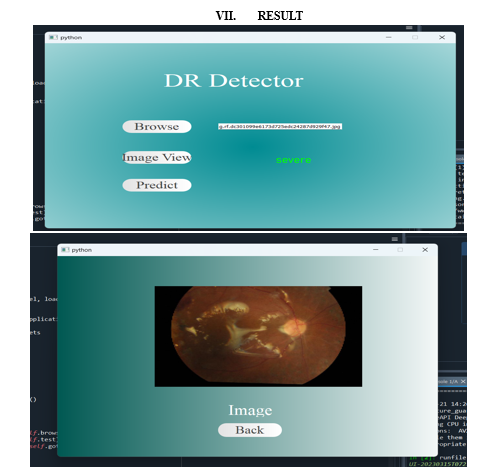Open hamburger menu above image viewer window

(395, 239)
